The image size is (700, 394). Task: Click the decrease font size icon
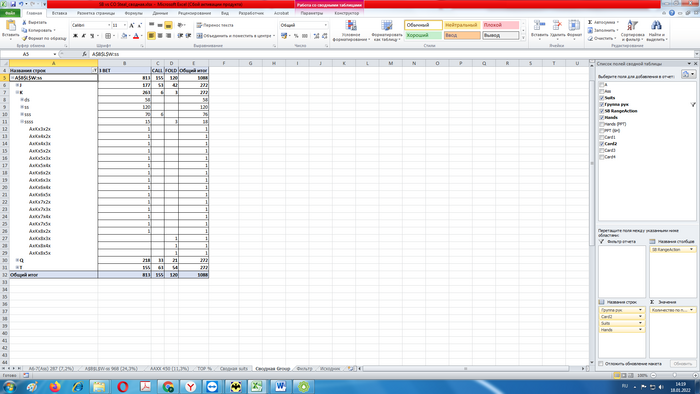(139, 25)
